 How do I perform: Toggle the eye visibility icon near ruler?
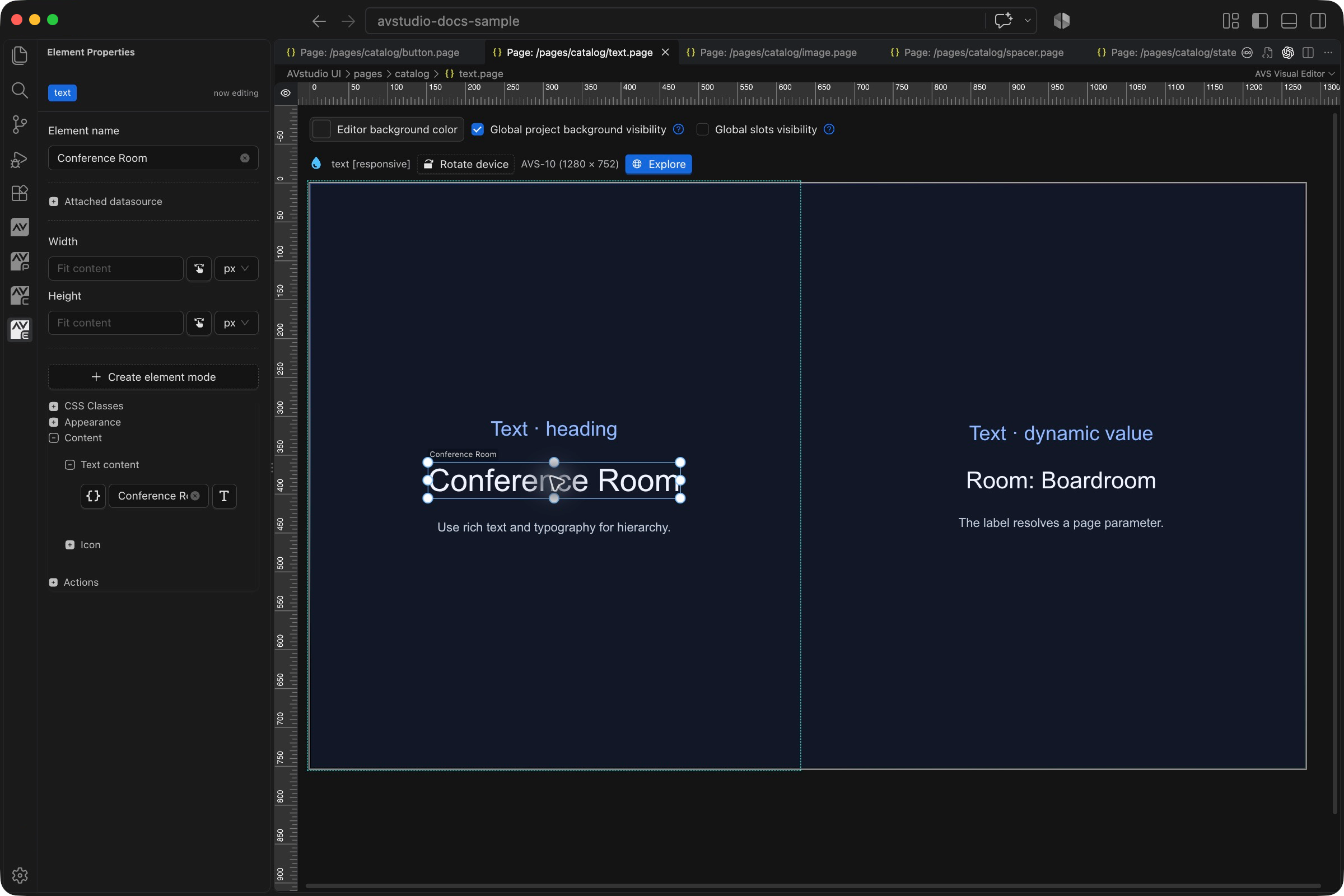286,93
